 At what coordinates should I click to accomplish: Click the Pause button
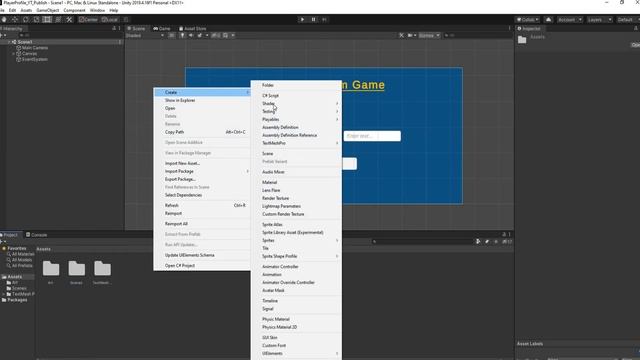tap(313, 19)
